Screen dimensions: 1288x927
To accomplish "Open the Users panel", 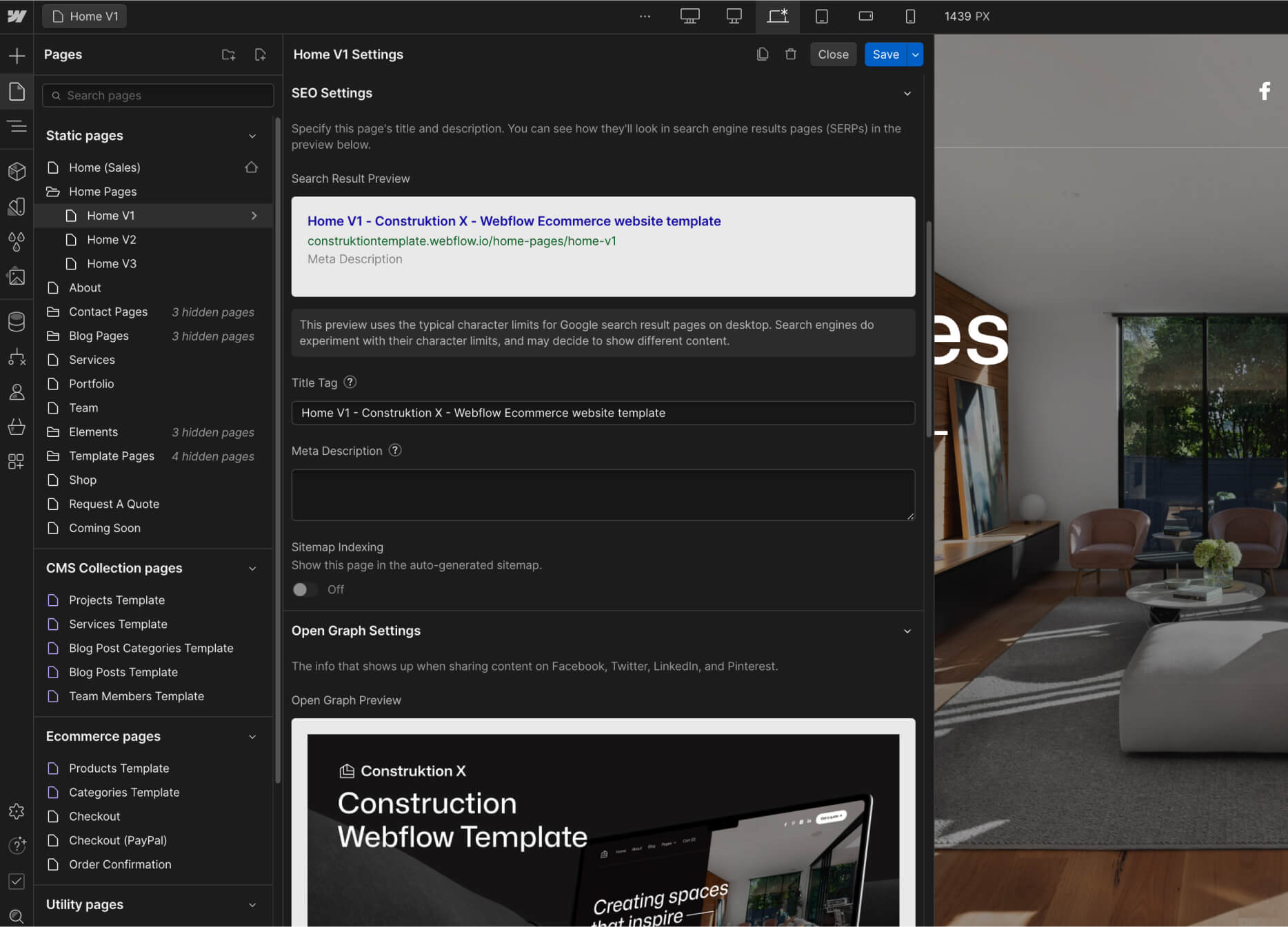I will tap(17, 391).
